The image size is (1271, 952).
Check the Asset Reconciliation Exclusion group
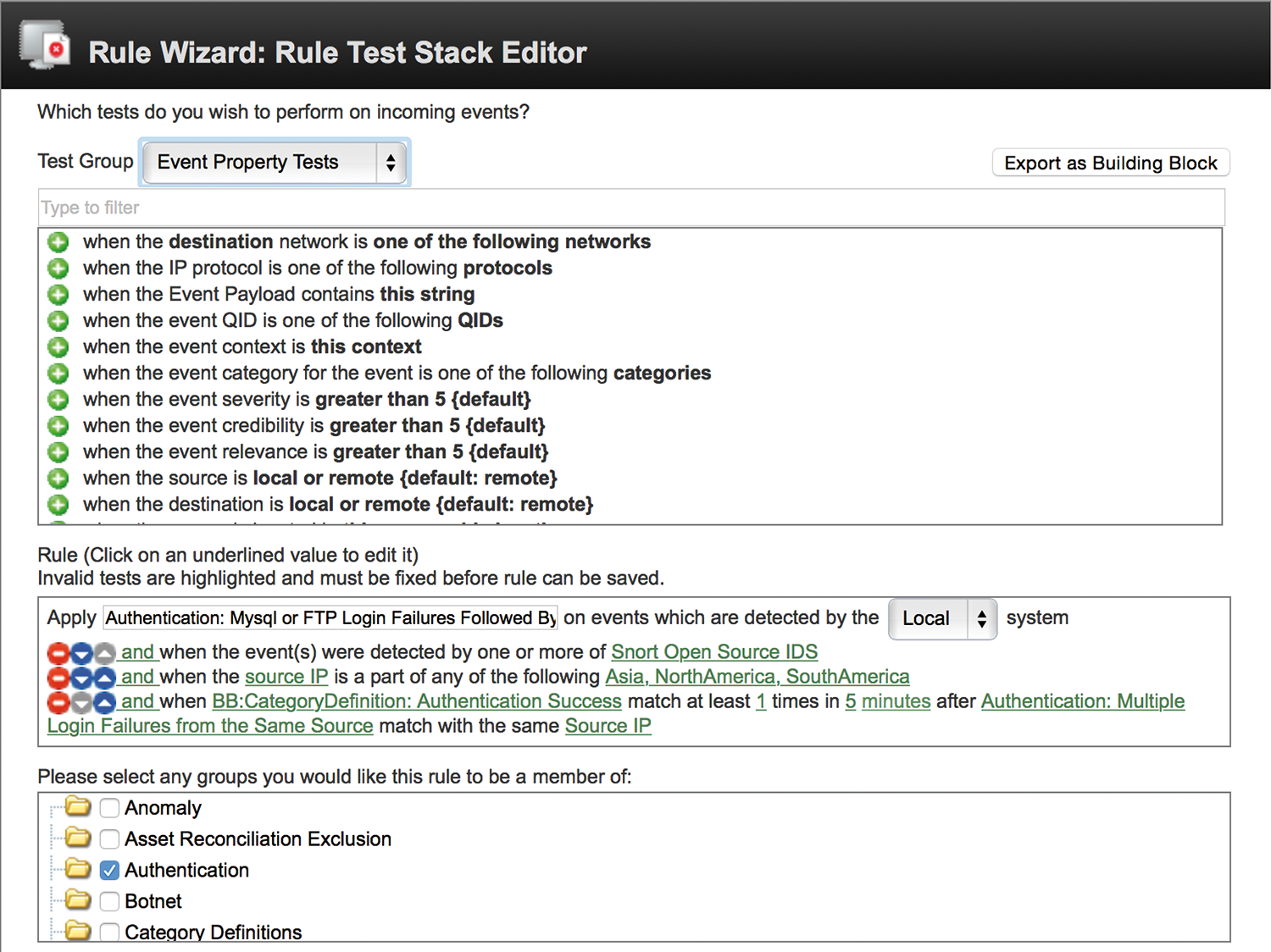pos(109,839)
